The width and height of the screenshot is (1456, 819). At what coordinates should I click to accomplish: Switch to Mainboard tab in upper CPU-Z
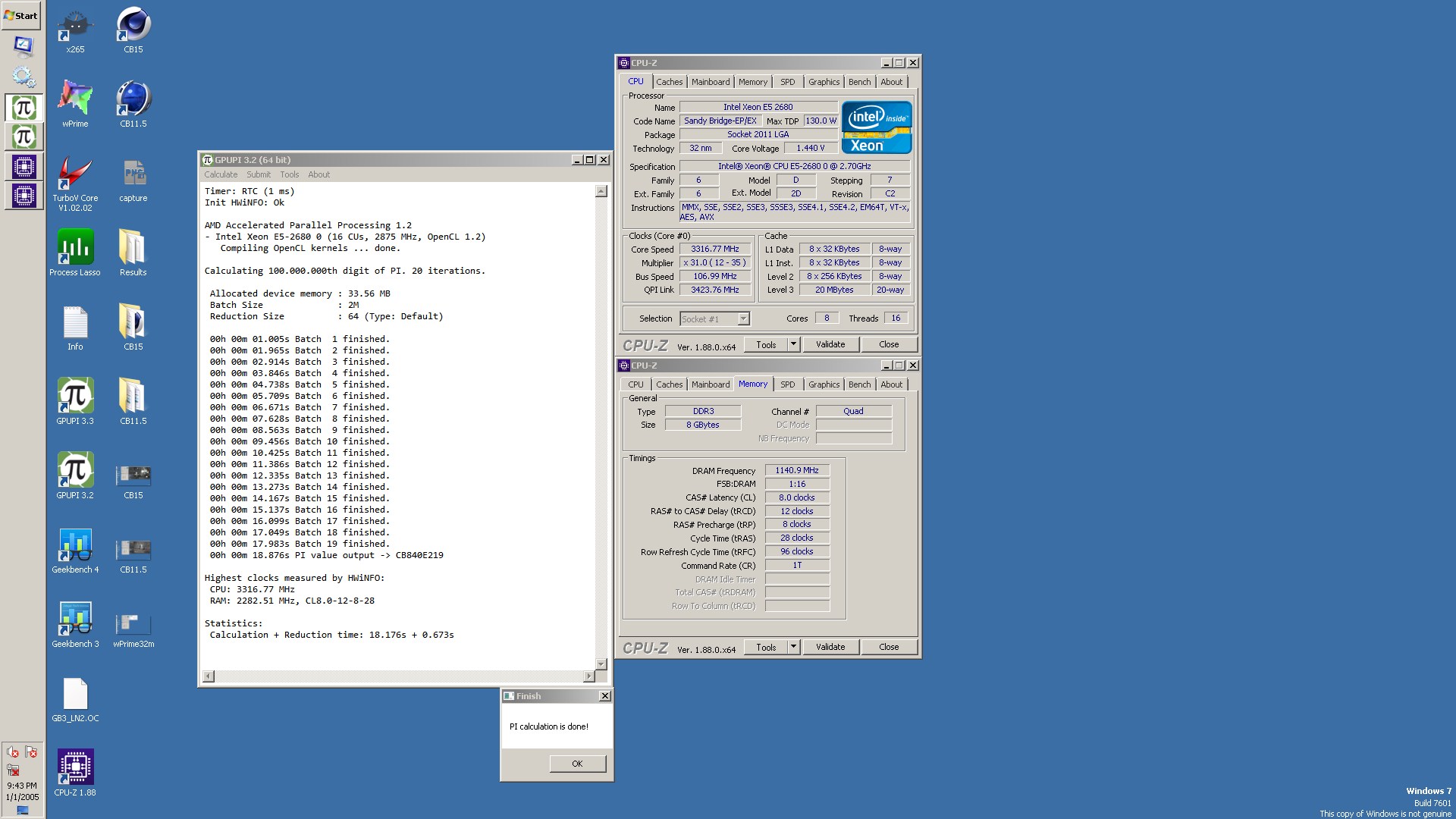click(711, 82)
